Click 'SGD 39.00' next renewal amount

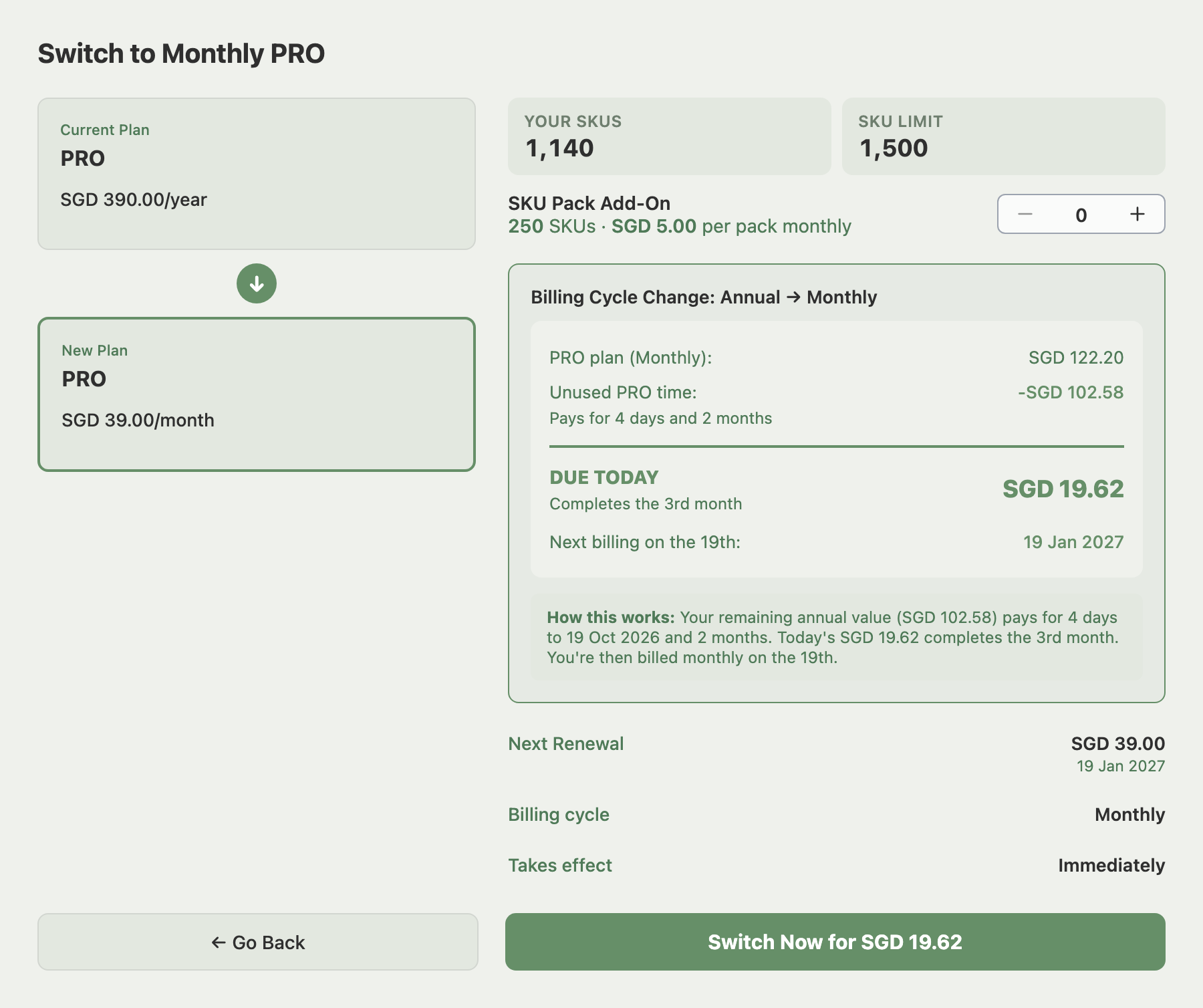[1118, 744]
